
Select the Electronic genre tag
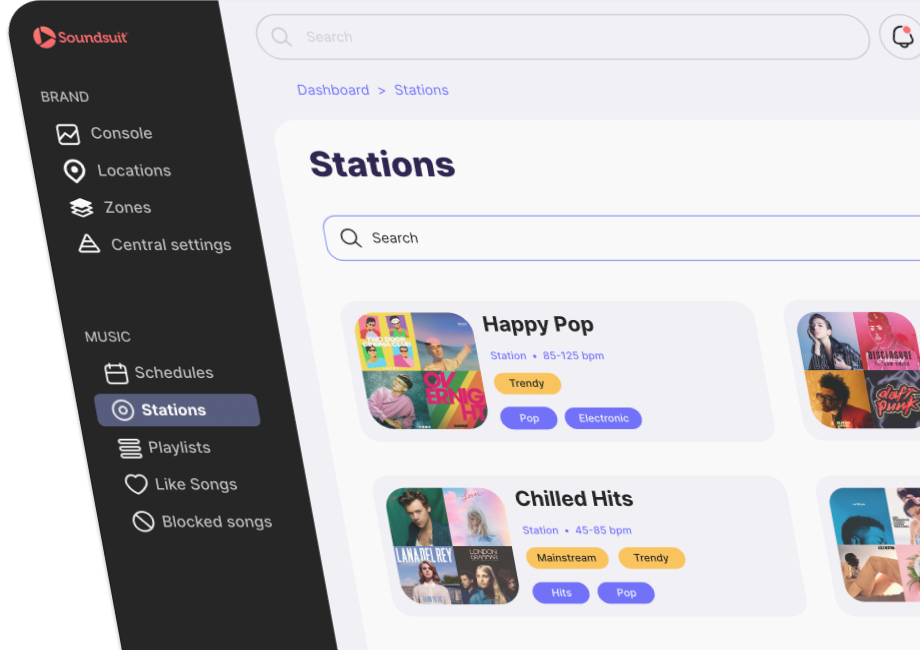click(x=603, y=418)
